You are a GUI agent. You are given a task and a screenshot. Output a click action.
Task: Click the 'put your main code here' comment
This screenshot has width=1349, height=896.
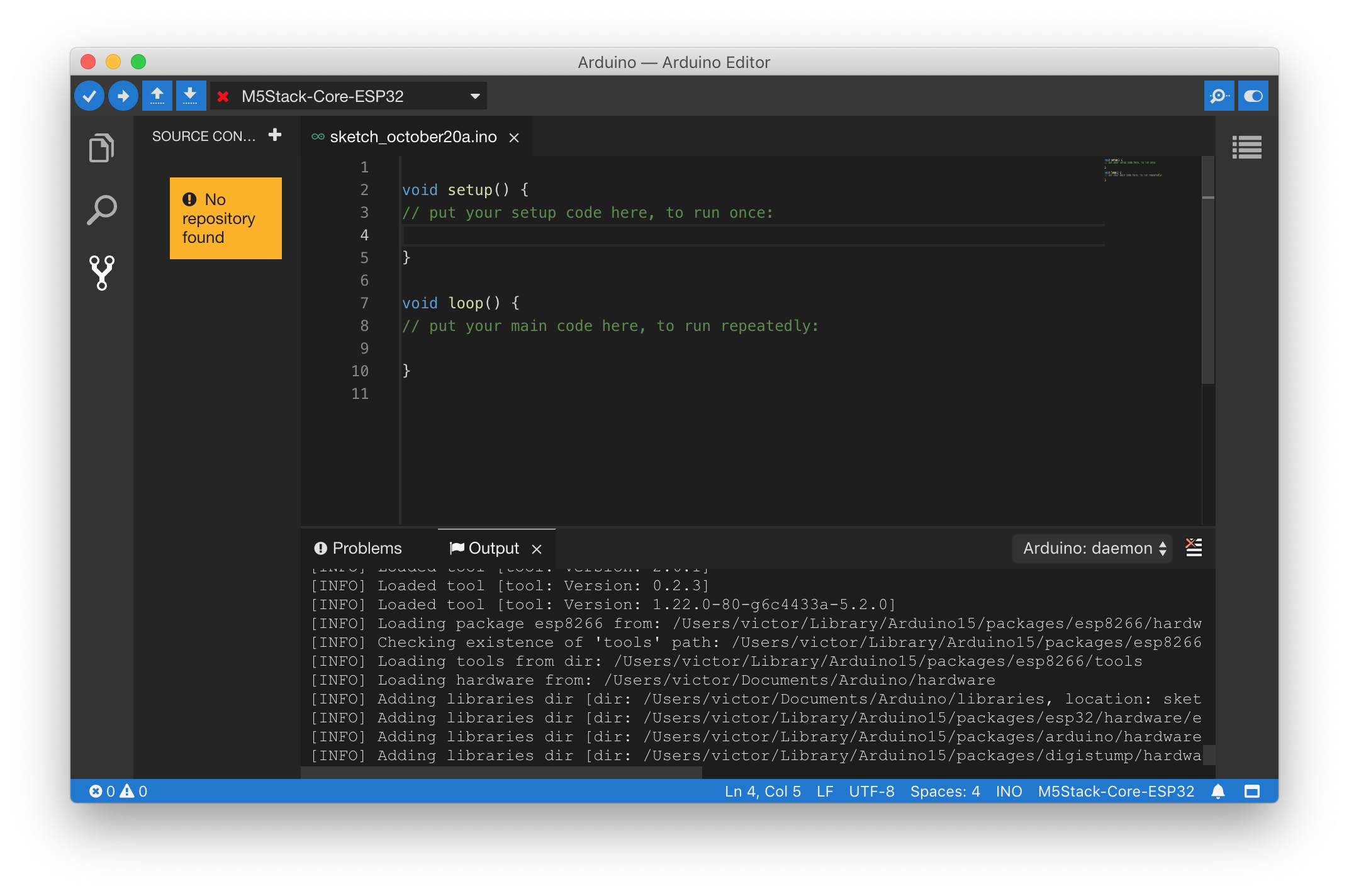pos(610,326)
